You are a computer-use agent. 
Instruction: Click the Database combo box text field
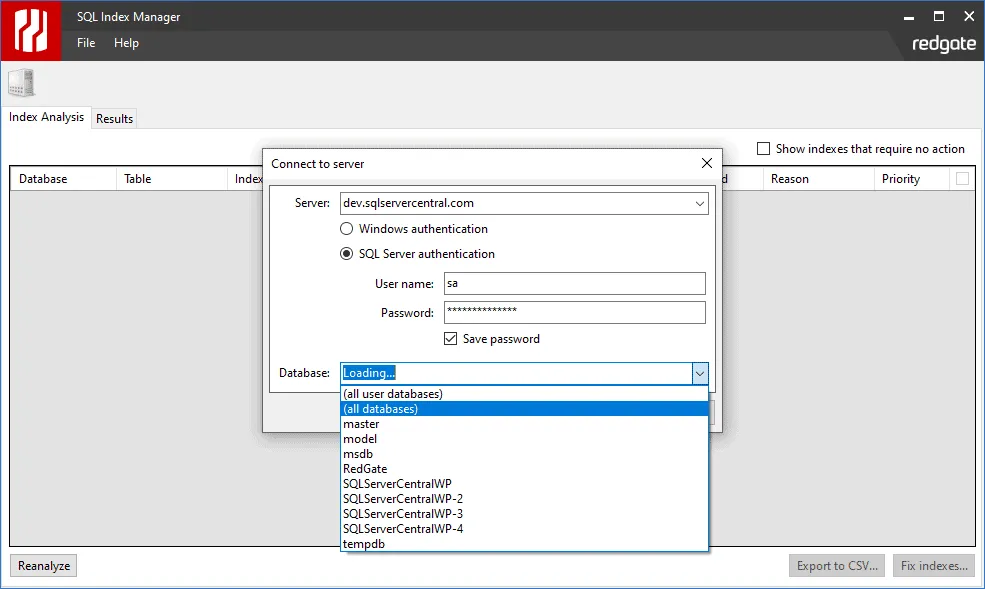point(516,373)
